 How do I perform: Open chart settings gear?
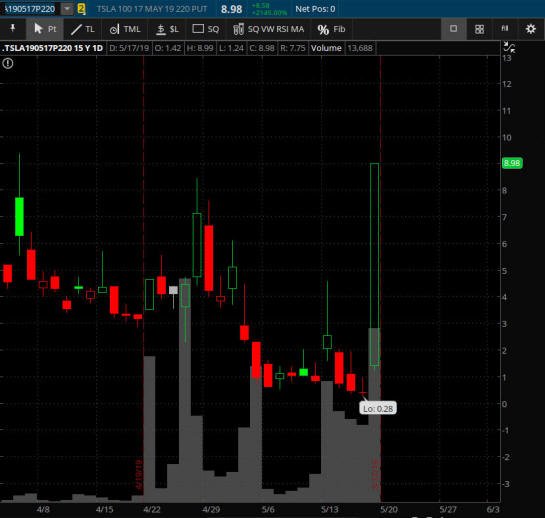(x=531, y=29)
